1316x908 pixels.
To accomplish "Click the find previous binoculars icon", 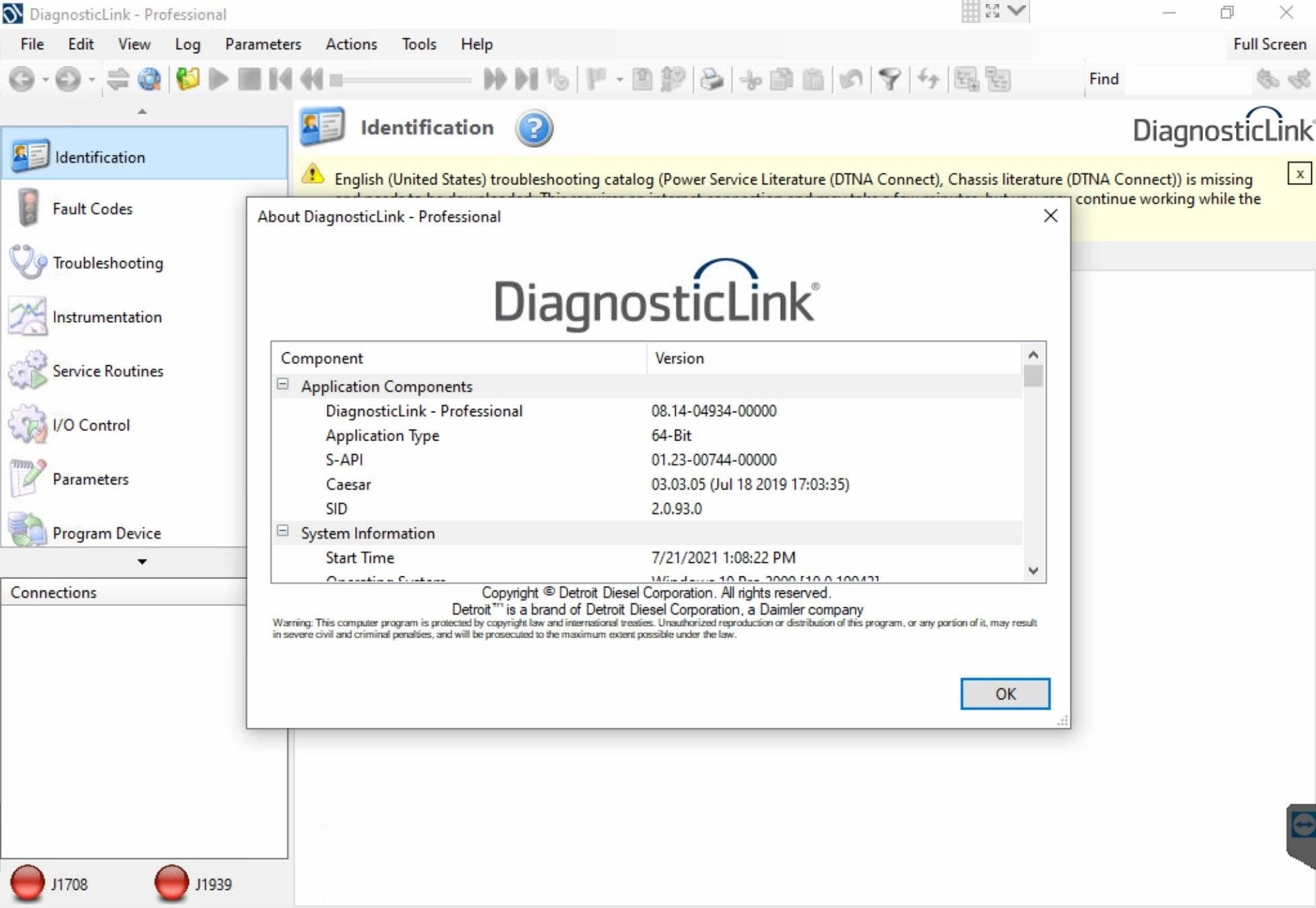I will [1268, 79].
